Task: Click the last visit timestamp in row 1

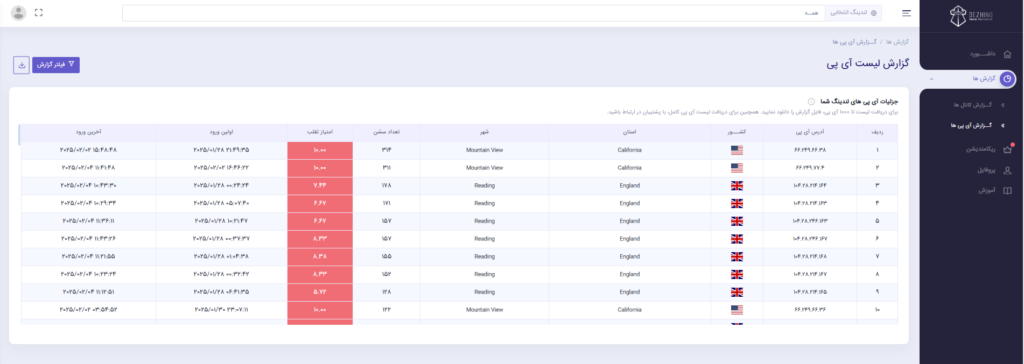Action: [88, 150]
